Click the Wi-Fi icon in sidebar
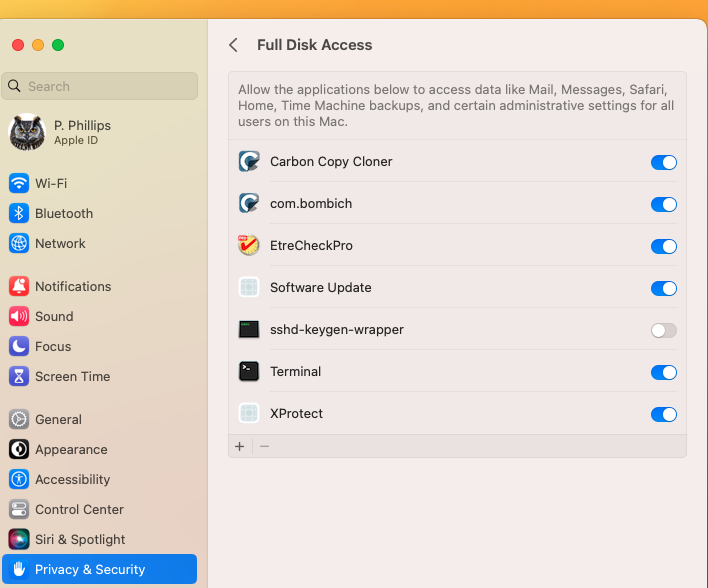The height and width of the screenshot is (588, 708). pyautogui.click(x=19, y=183)
